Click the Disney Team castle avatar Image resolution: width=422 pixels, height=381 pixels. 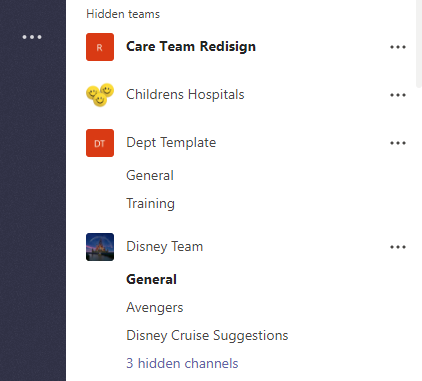pos(100,247)
